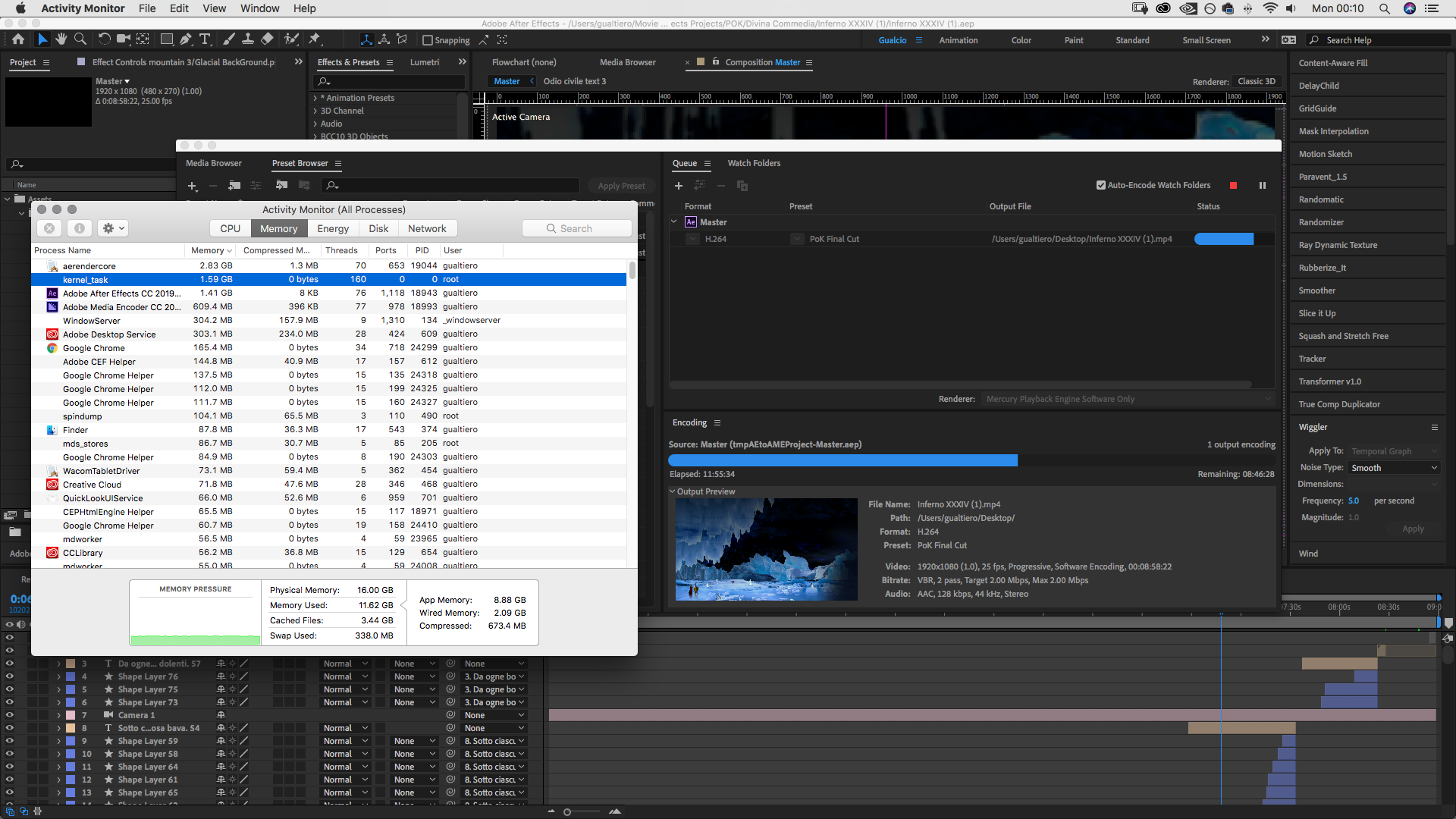This screenshot has width=1456, height=819.
Task: Open Spotlight search in the menu bar
Action: tap(1385, 8)
